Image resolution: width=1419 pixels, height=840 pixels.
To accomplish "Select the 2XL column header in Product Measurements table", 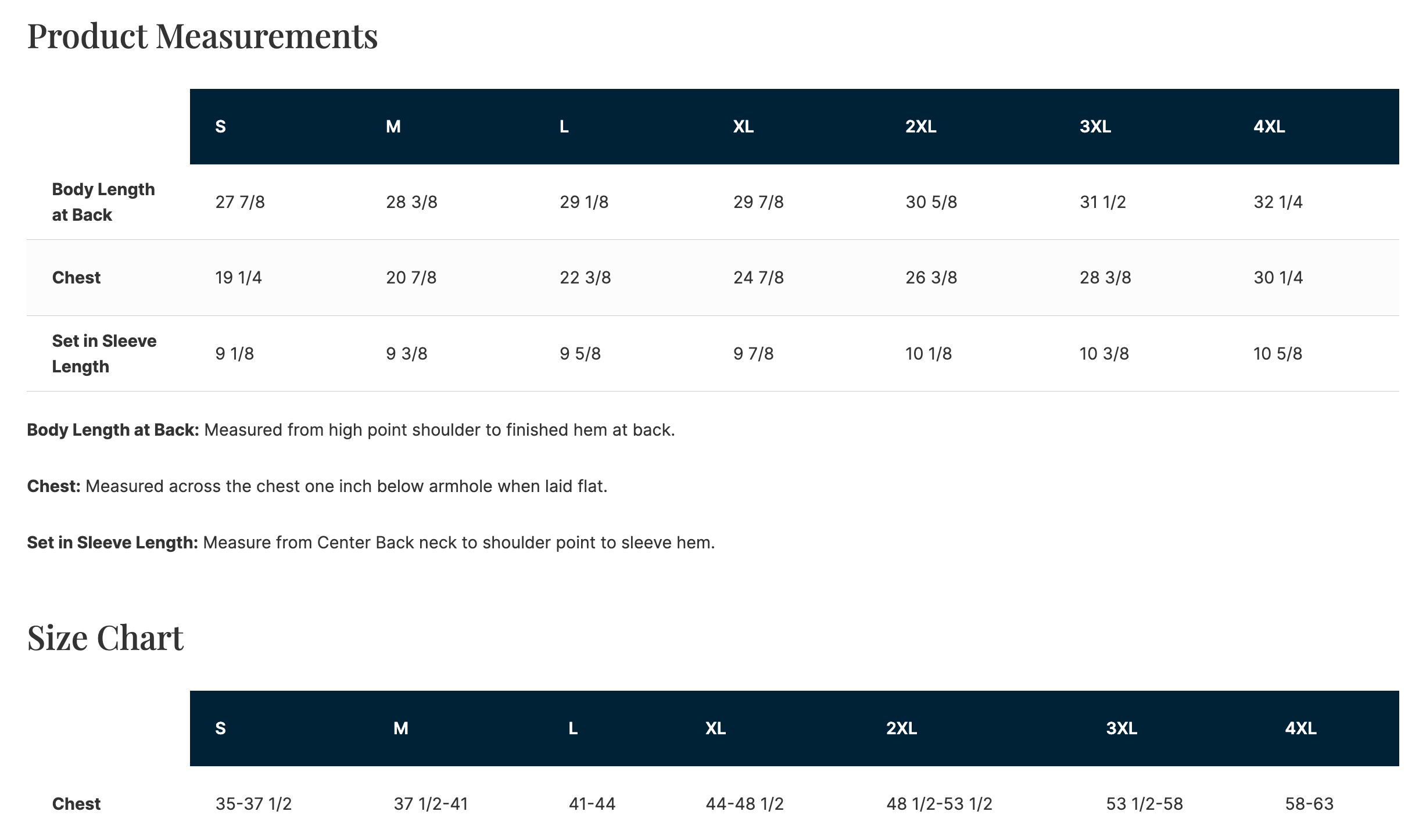I will point(920,127).
